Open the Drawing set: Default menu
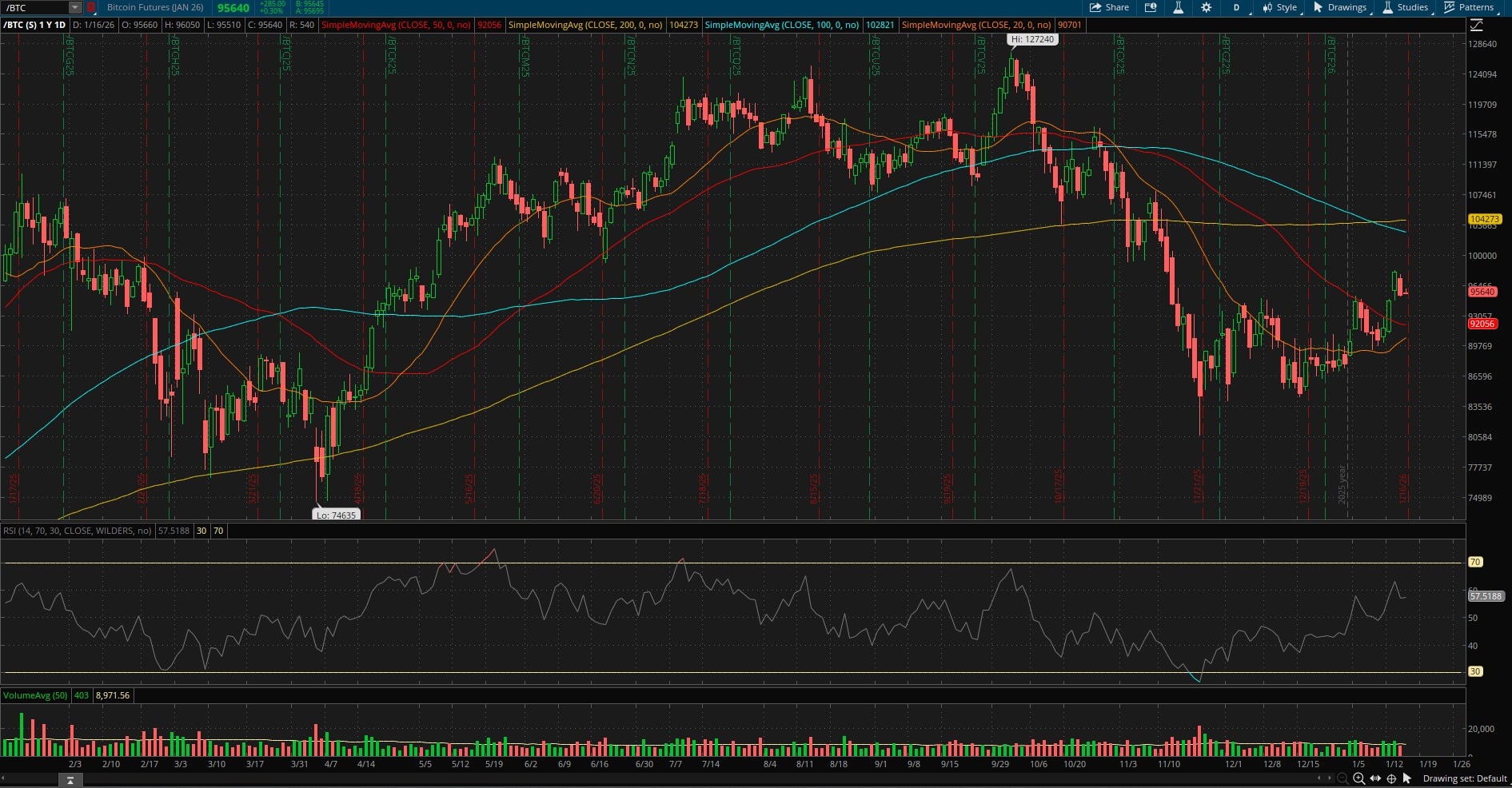Screen dimensions: 1512x788 pos(1466,778)
